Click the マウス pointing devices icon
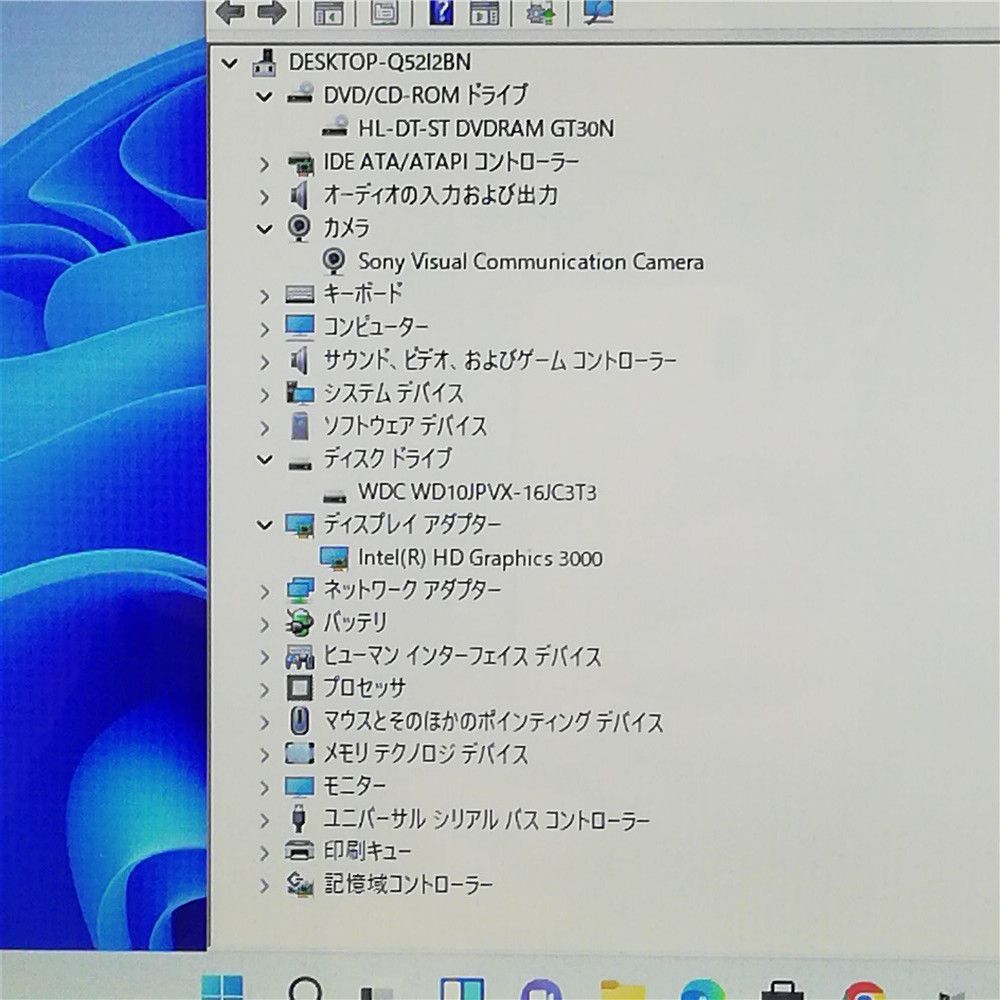 tap(299, 721)
